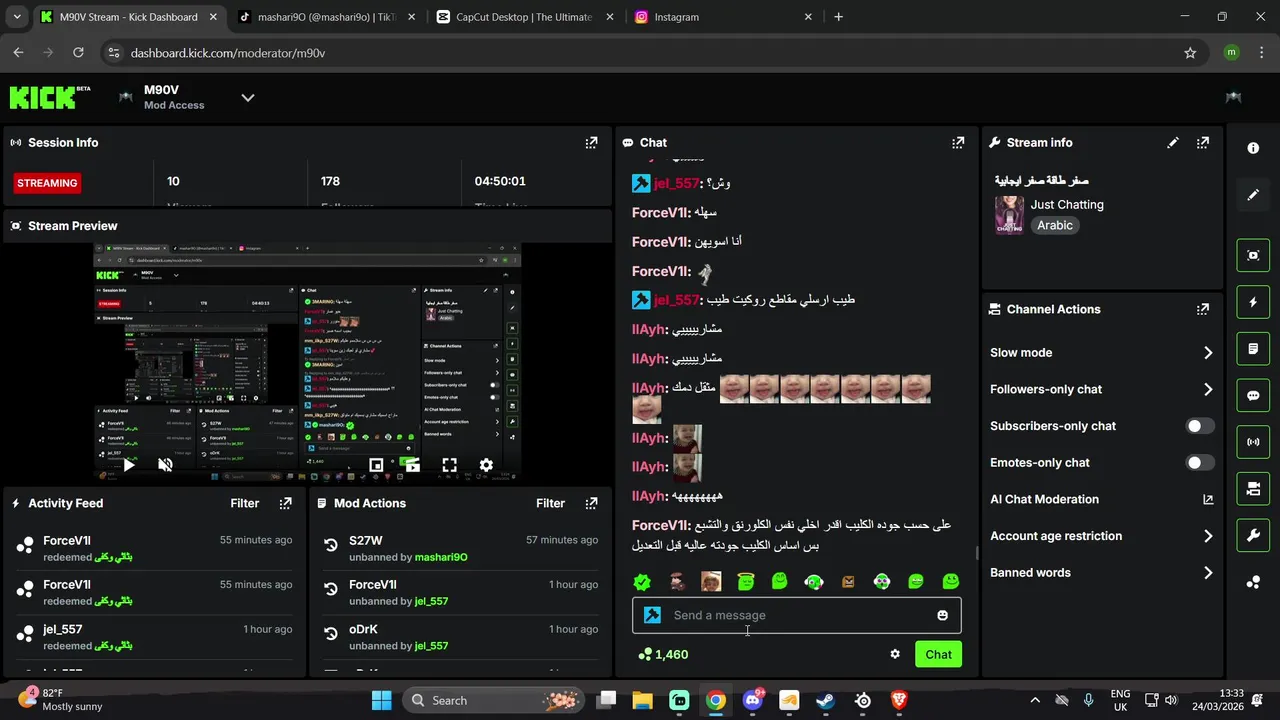Toggle the stream preview panel sidebar icon
Screen dimensions: 1280x720
[x=1253, y=255]
